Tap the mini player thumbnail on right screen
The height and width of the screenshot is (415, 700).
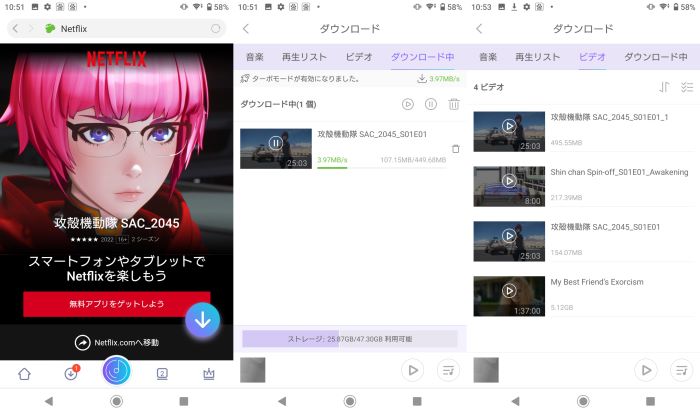tap(486, 370)
